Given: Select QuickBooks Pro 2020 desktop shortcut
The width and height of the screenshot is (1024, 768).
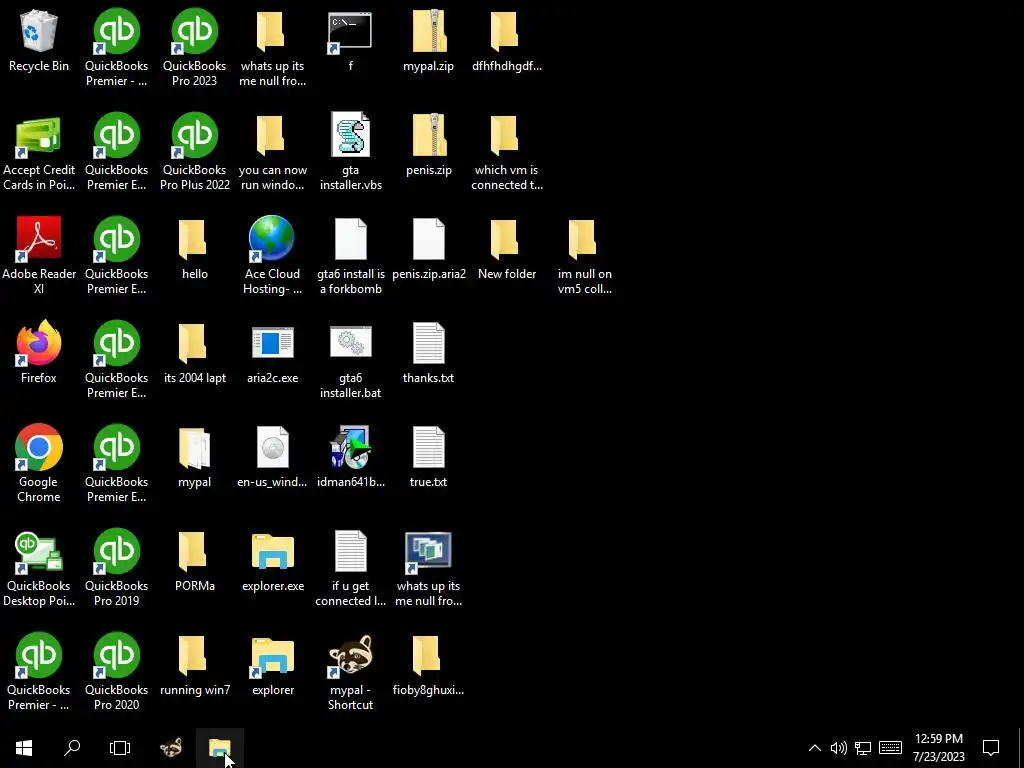Looking at the screenshot, I should 116,671.
